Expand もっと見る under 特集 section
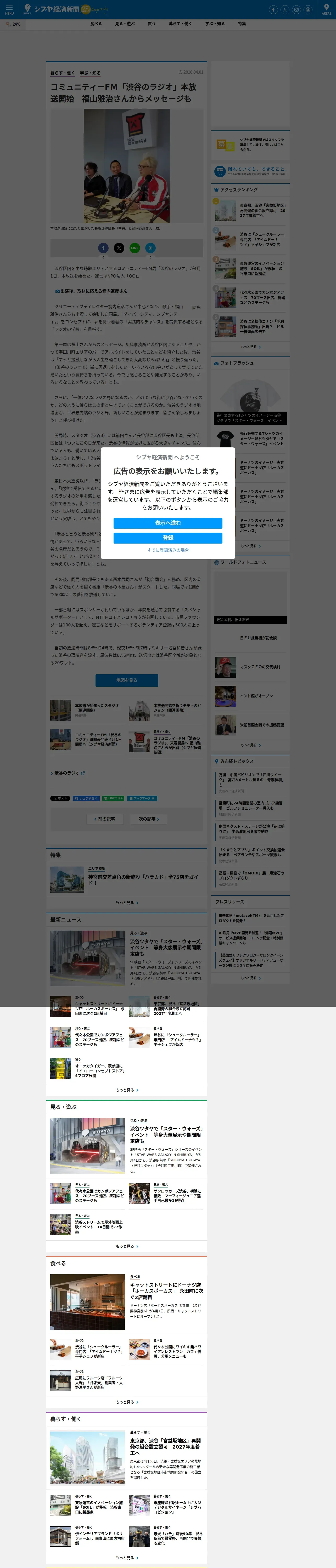Image resolution: width=336 pixels, height=1568 pixels. 127,903
